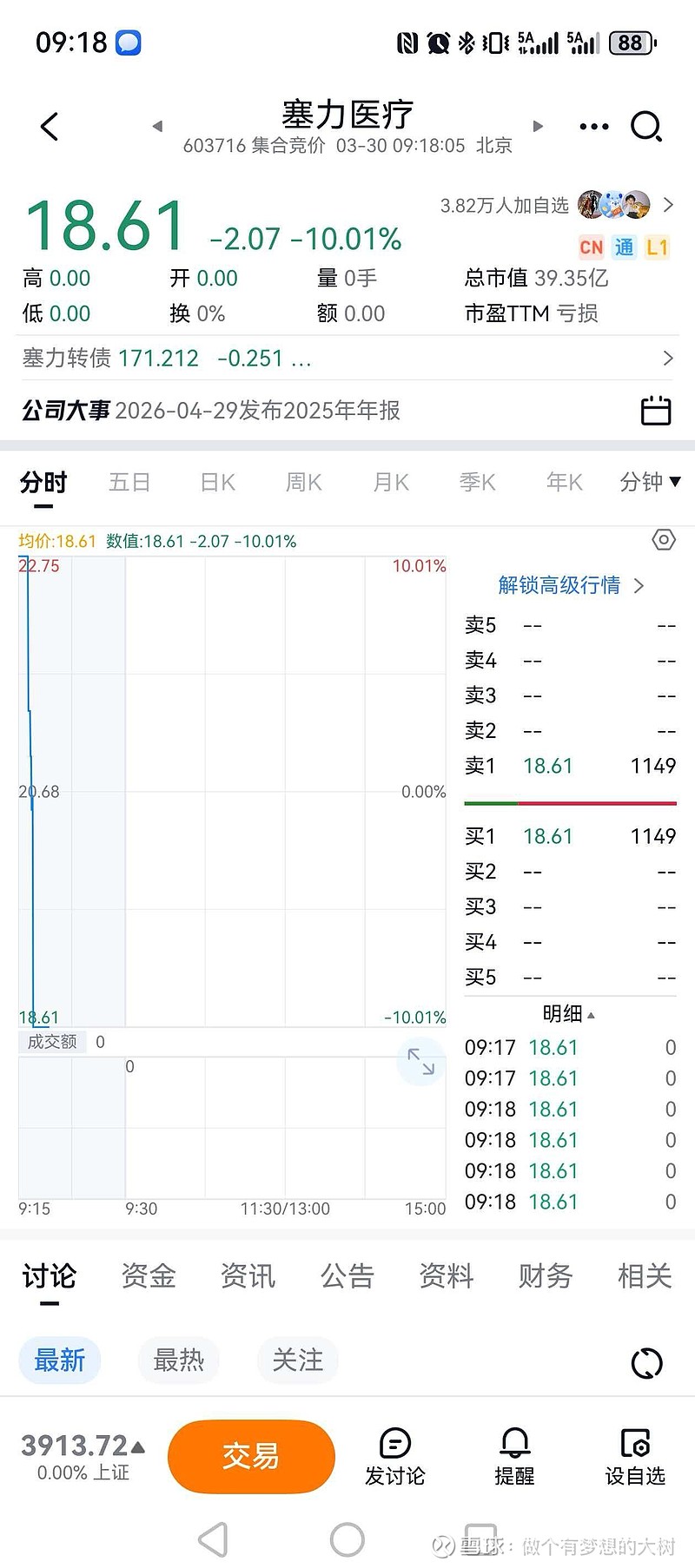Tap the 发讨论 post icon
This screenshot has width=695, height=1568.
395,1456
